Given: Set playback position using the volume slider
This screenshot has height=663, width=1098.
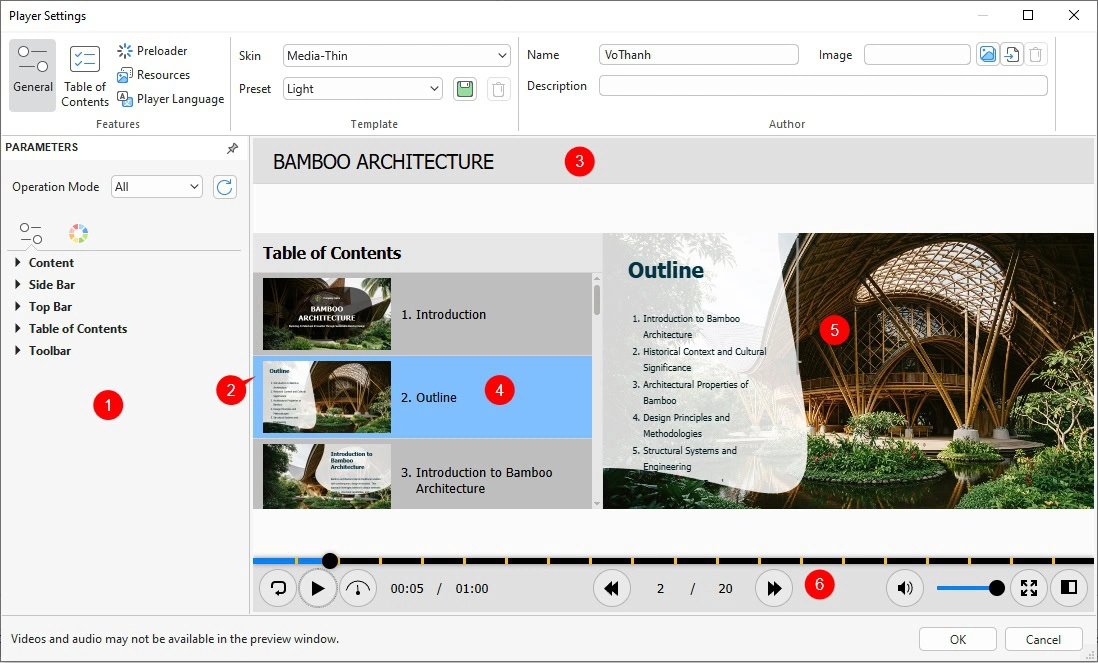Looking at the screenshot, I should [x=968, y=588].
